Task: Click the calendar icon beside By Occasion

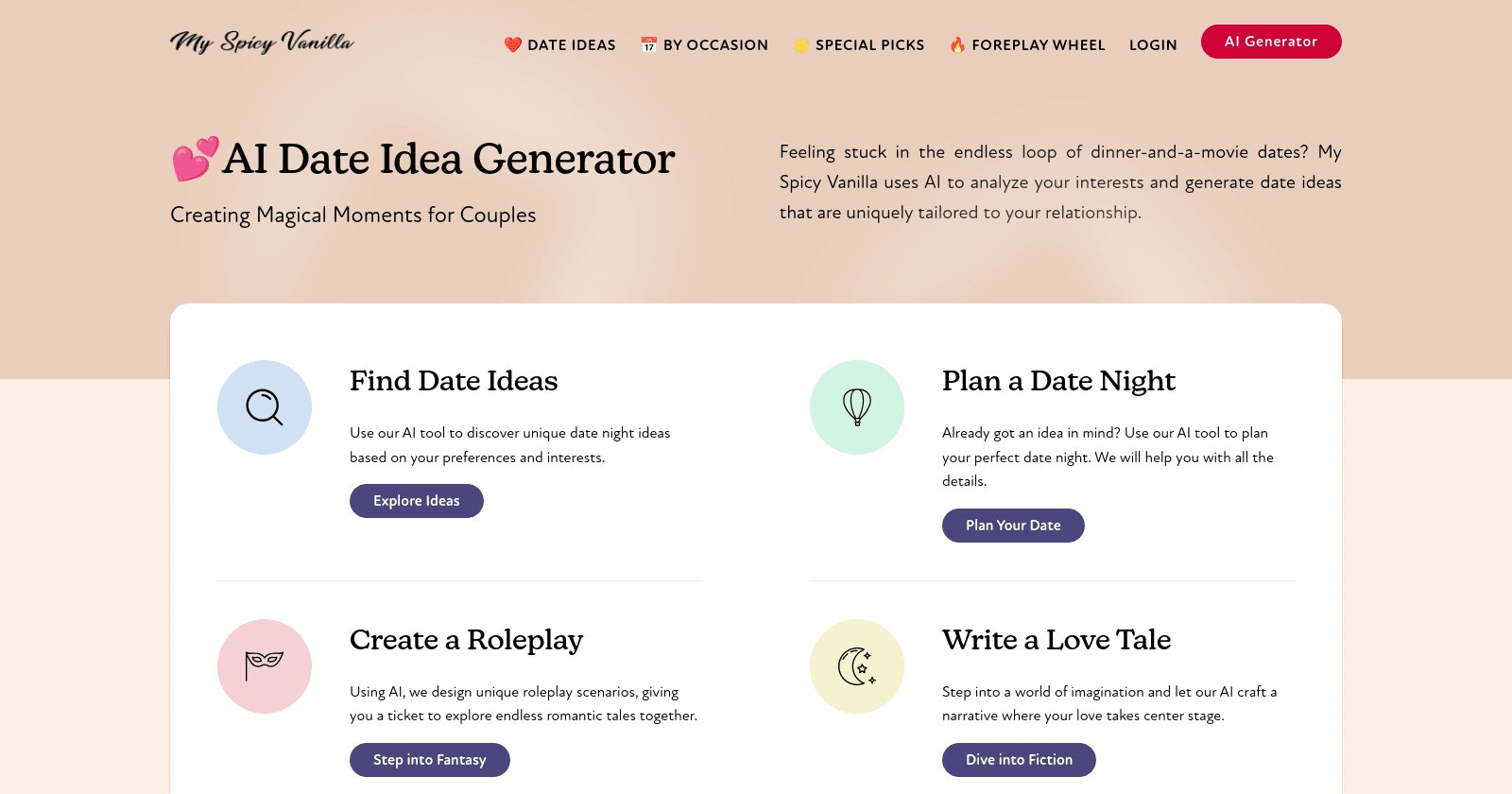Action: point(649,44)
